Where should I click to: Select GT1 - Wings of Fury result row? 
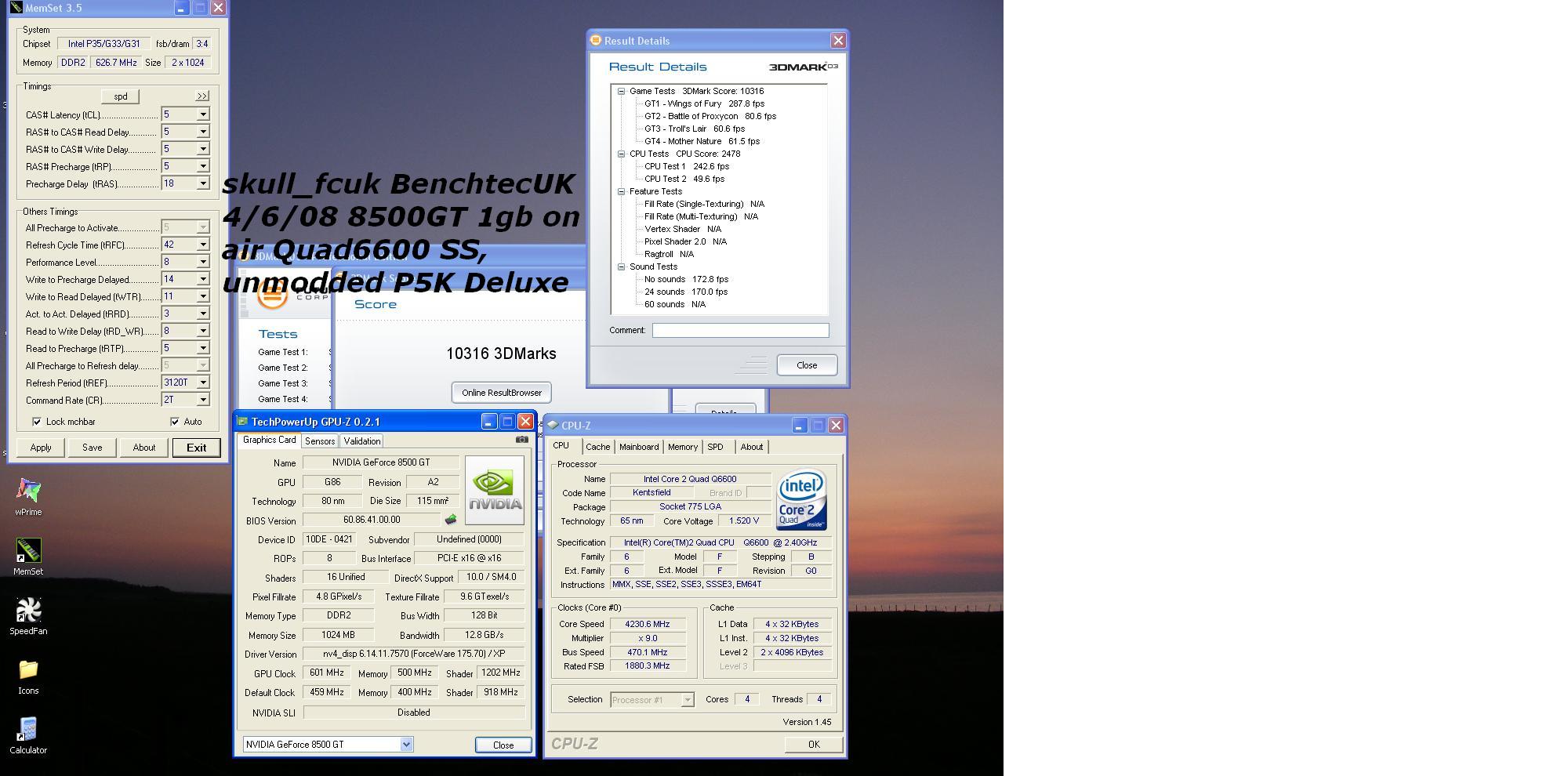704,103
